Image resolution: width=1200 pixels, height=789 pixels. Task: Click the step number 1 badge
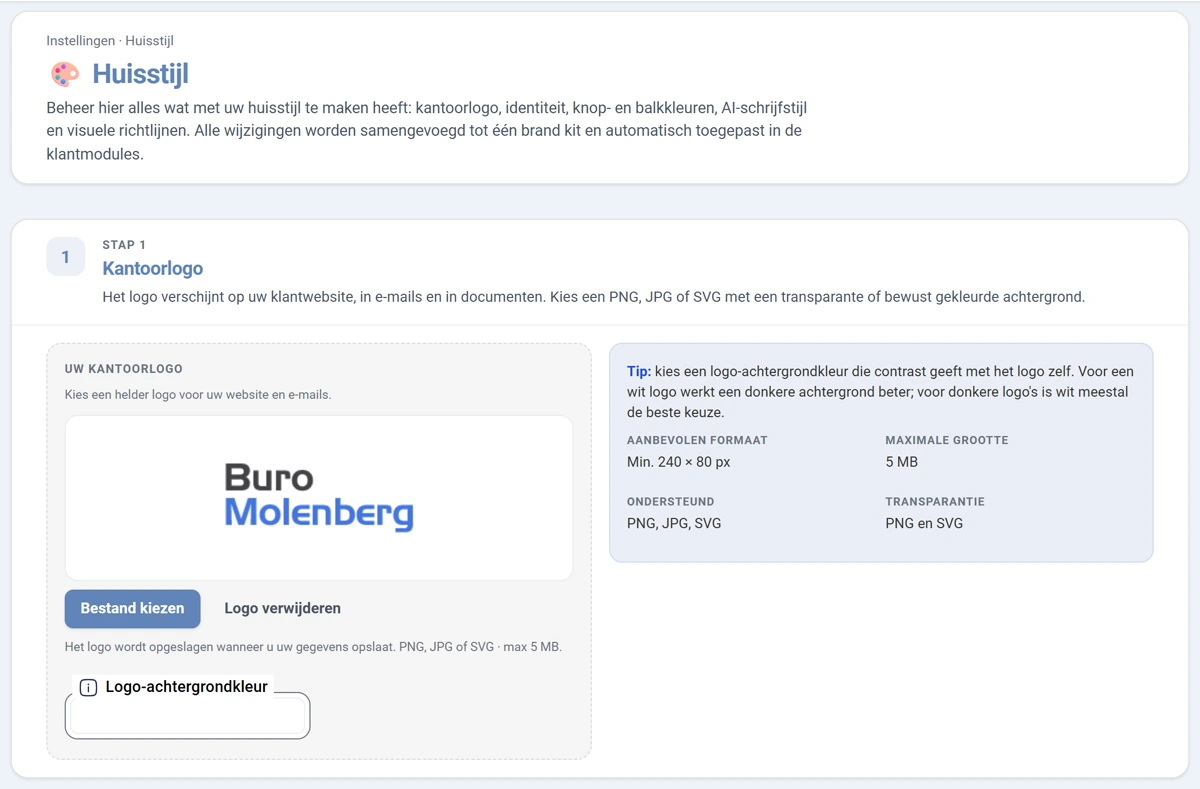66,257
